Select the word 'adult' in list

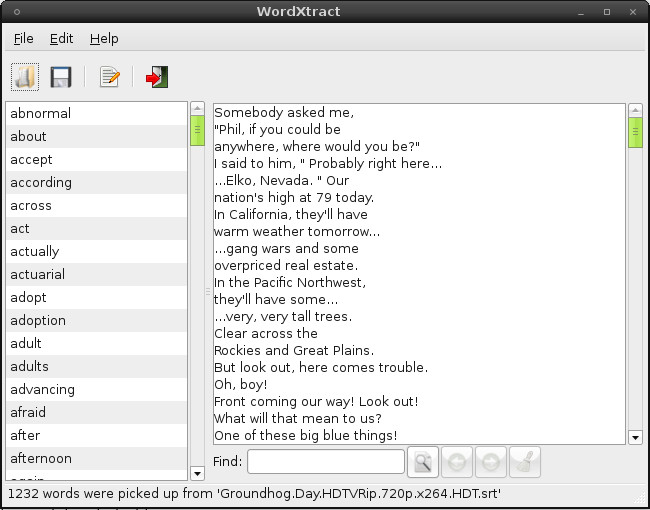97,343
